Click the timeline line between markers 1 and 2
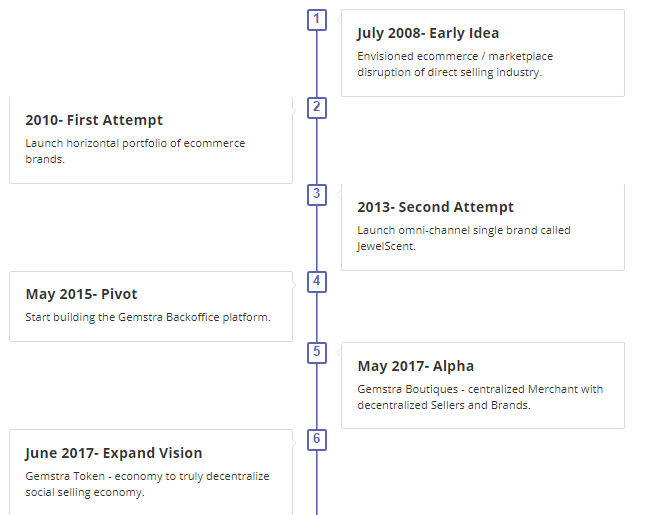646x515 pixels. coord(317,64)
